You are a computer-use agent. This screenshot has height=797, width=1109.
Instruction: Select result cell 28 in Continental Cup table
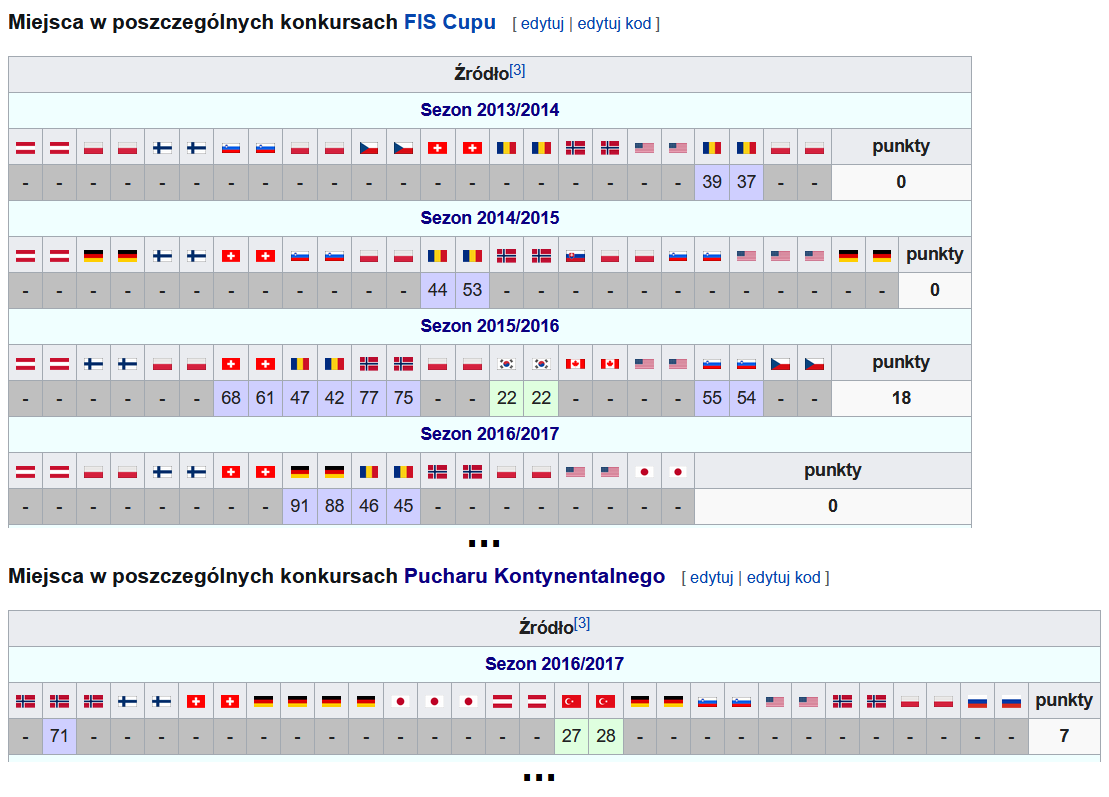tap(605, 736)
